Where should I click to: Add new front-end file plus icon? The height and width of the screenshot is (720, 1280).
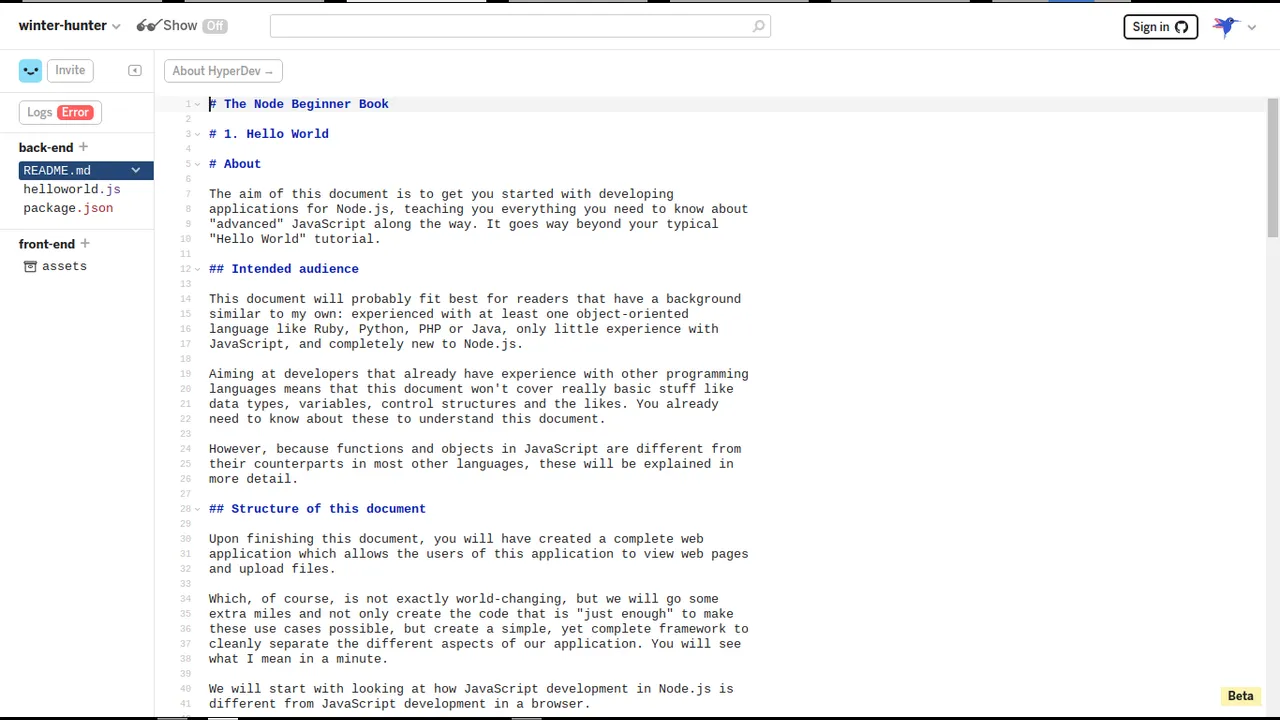coord(85,243)
